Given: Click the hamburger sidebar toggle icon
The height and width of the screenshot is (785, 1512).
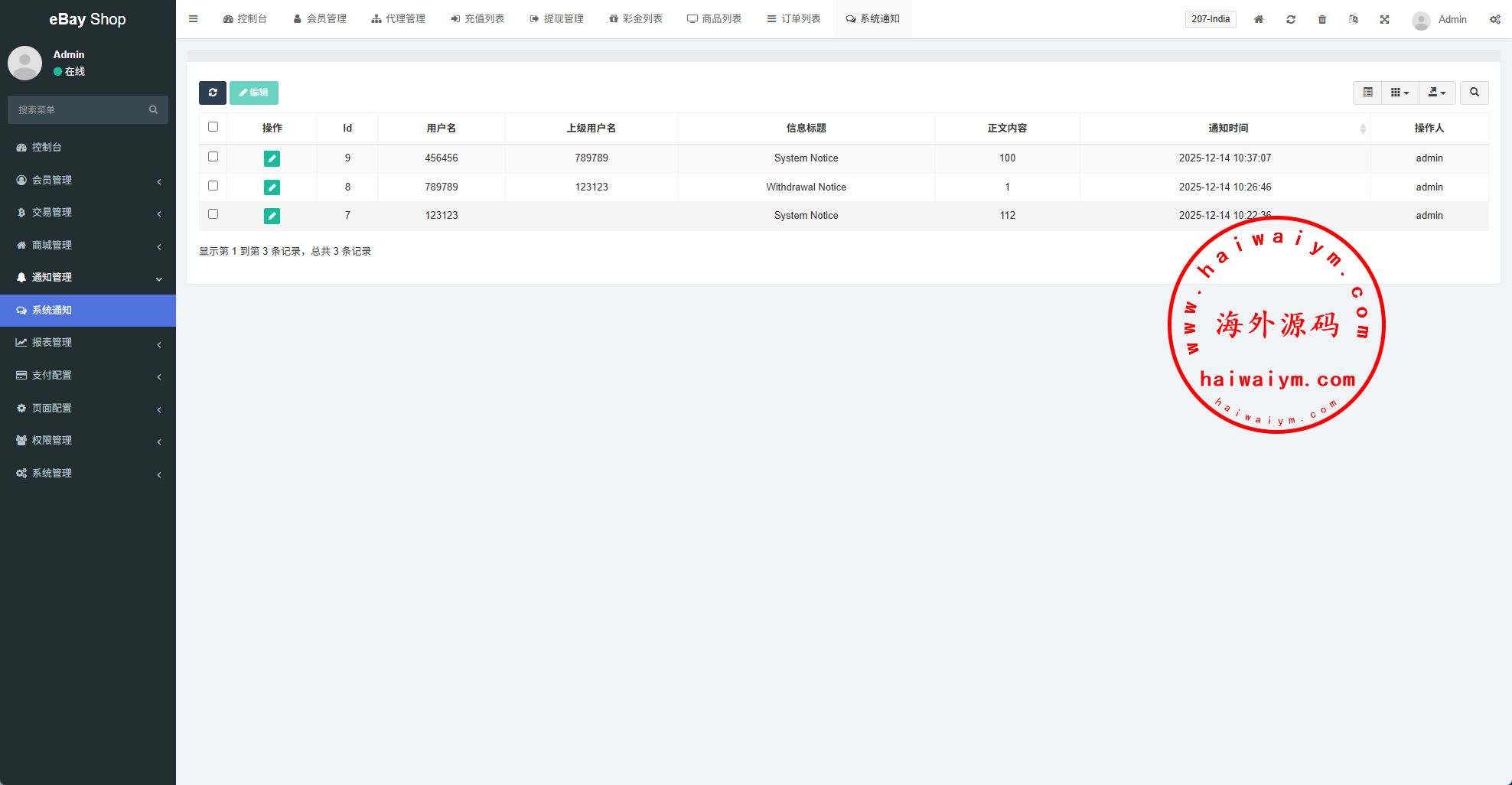Looking at the screenshot, I should coord(194,19).
